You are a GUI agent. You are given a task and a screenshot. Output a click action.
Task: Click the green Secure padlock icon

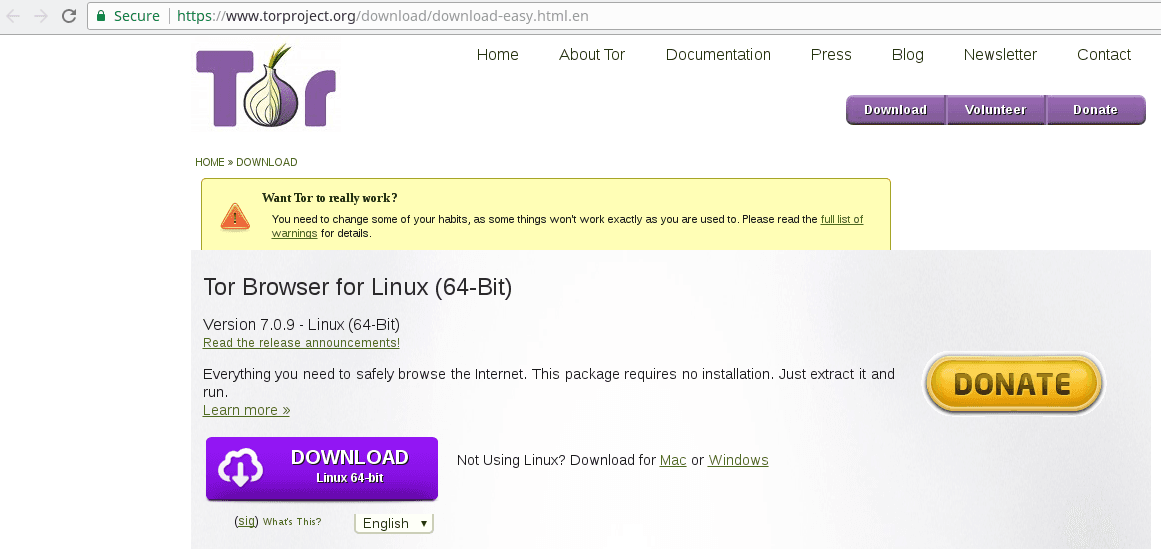pyautogui.click(x=101, y=16)
